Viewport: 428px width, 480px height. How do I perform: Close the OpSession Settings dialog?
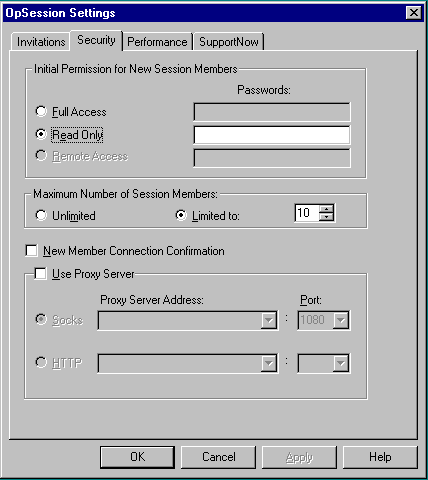pyautogui.click(x=414, y=13)
